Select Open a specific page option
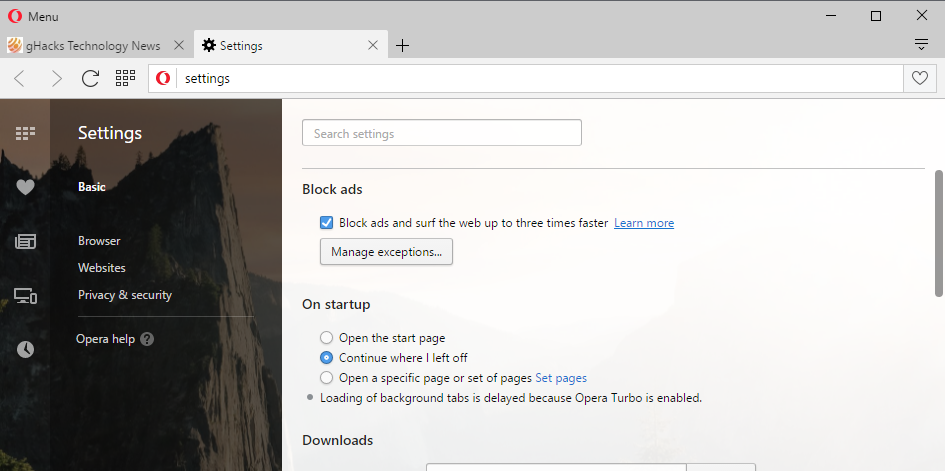 [326, 378]
